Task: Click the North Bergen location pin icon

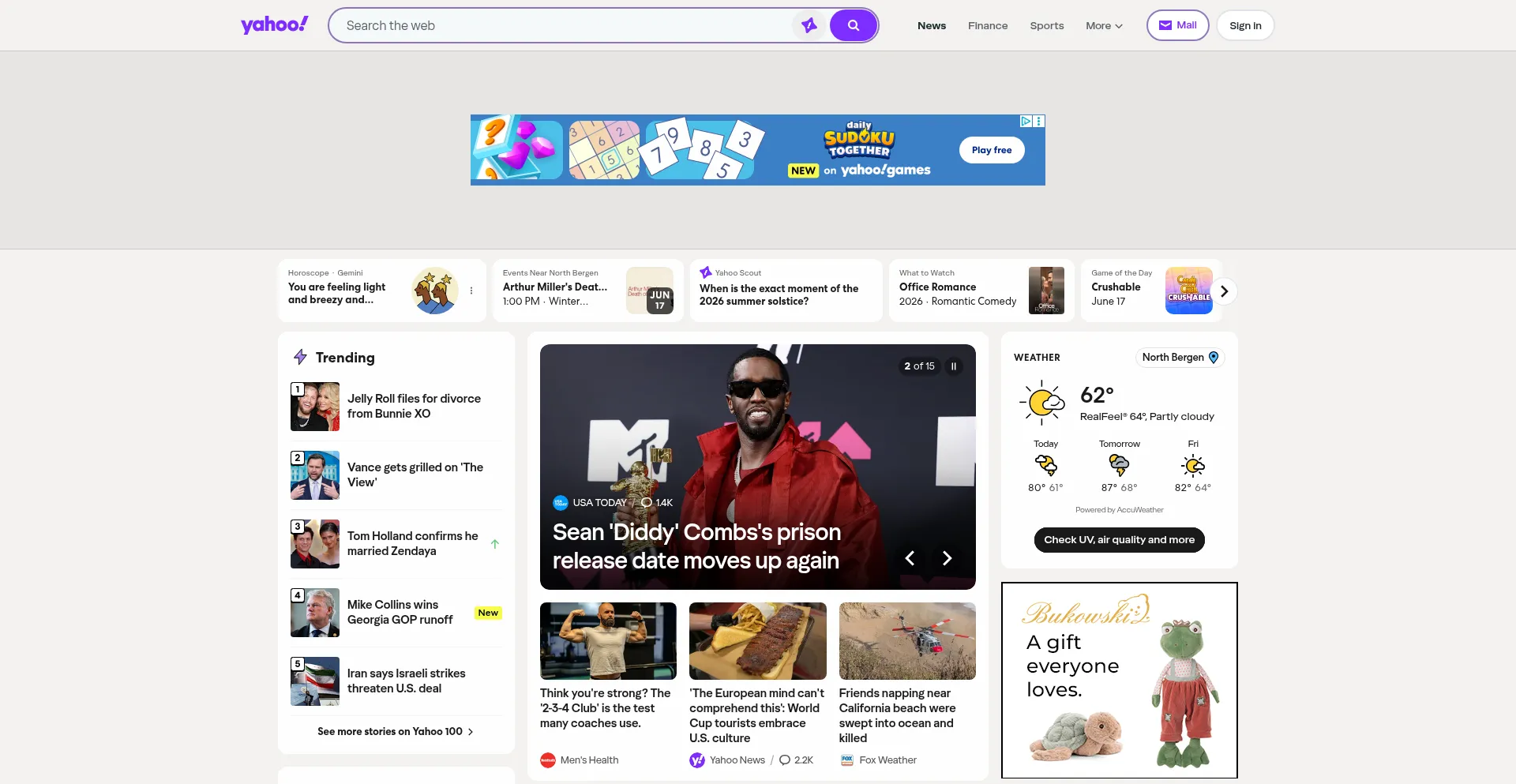Action: point(1214,358)
